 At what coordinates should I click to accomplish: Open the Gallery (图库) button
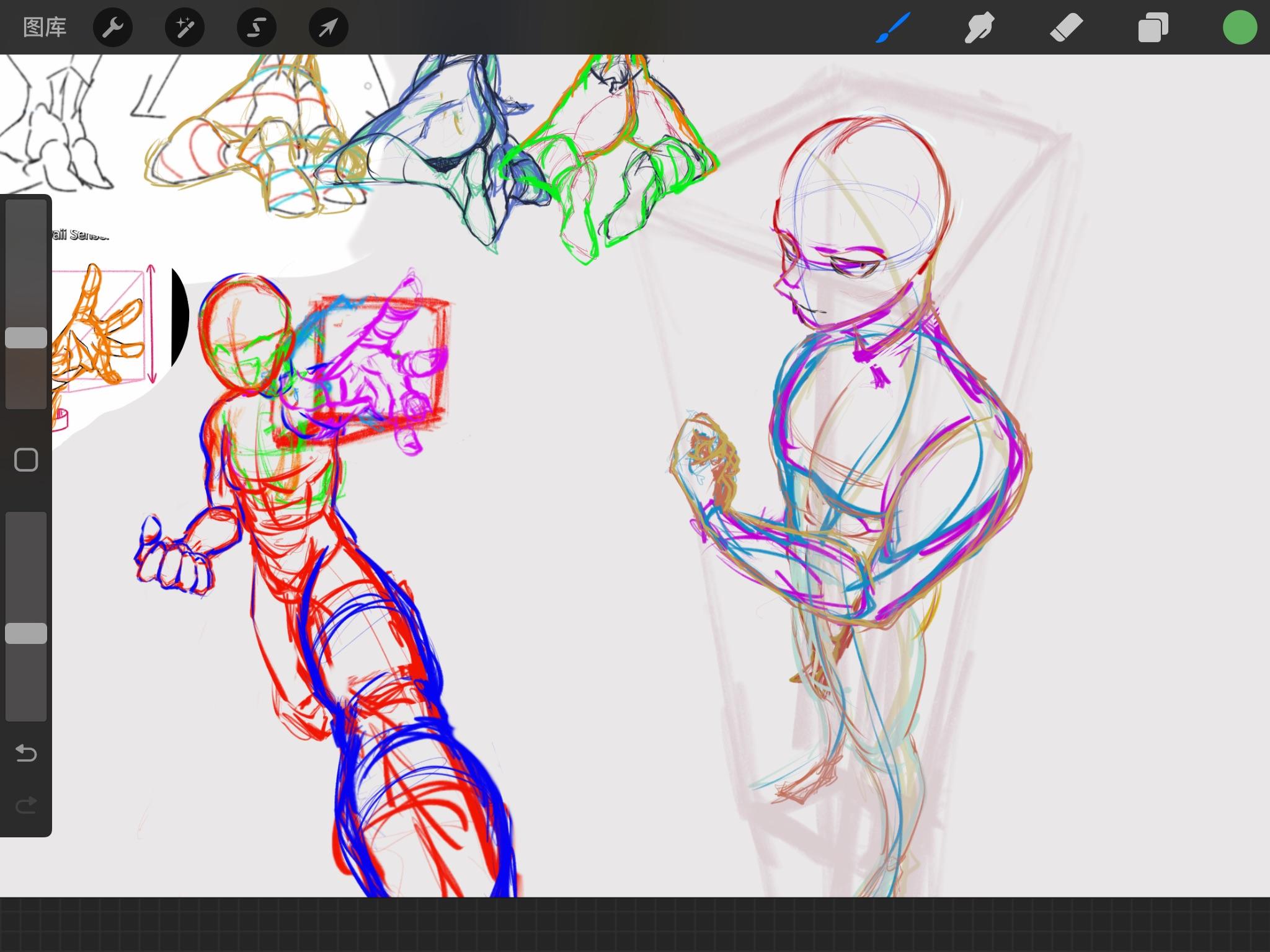tap(45, 27)
